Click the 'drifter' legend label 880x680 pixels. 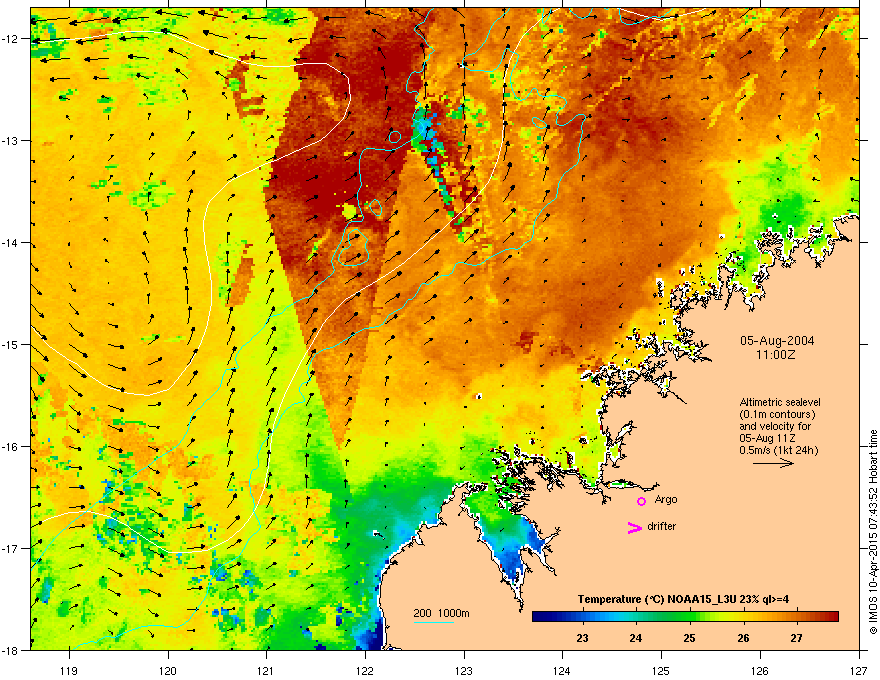click(662, 526)
